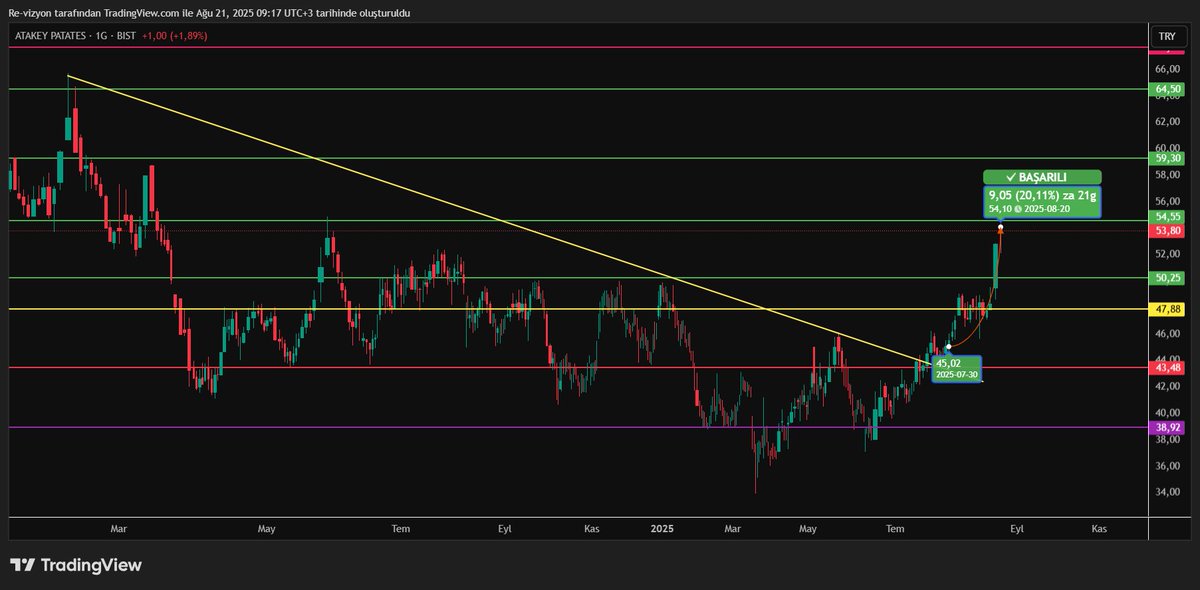The height and width of the screenshot is (590, 1200).
Task: Click the 59,30 green price tag
Action: (1168, 158)
